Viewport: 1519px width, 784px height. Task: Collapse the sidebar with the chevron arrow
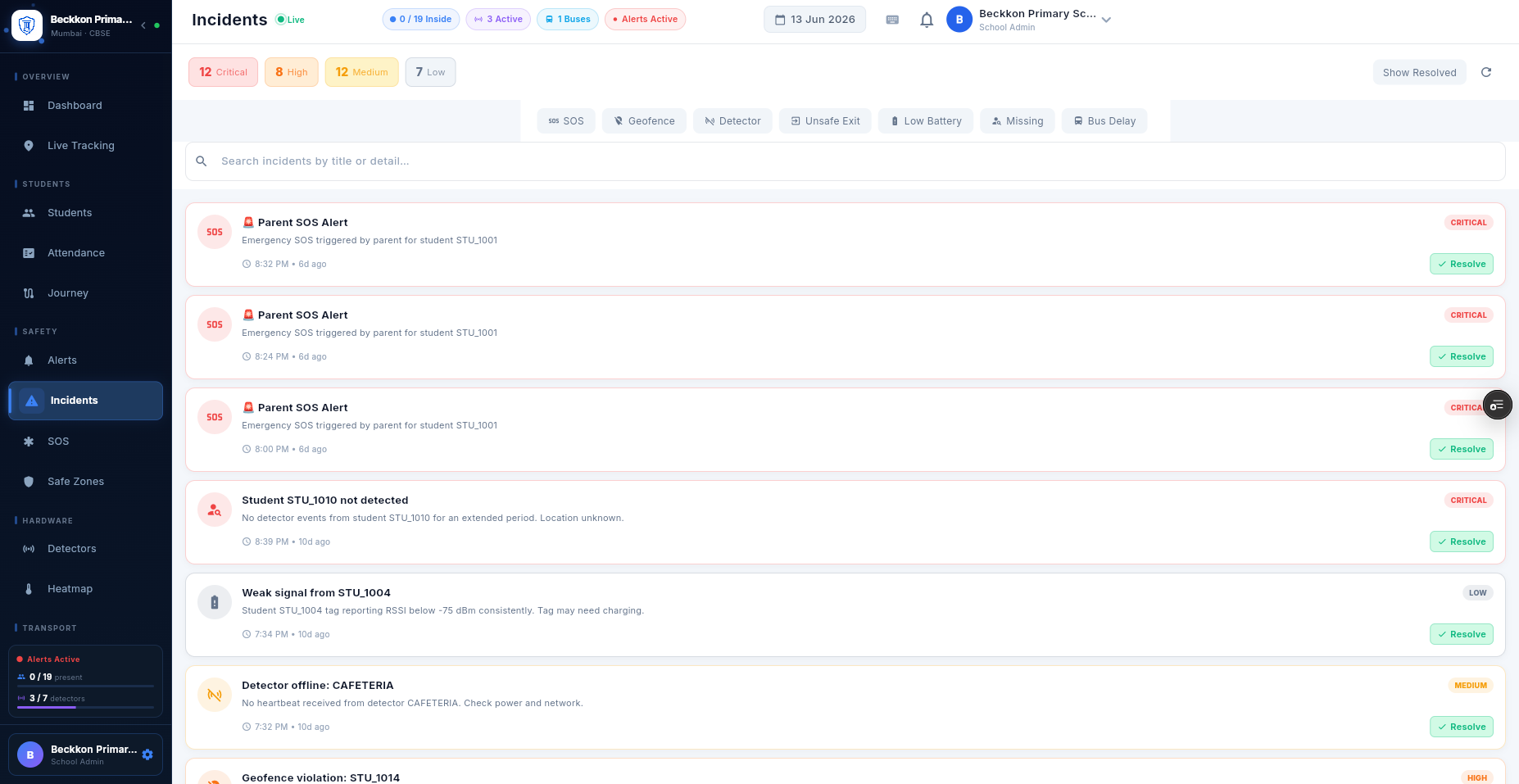pos(143,25)
